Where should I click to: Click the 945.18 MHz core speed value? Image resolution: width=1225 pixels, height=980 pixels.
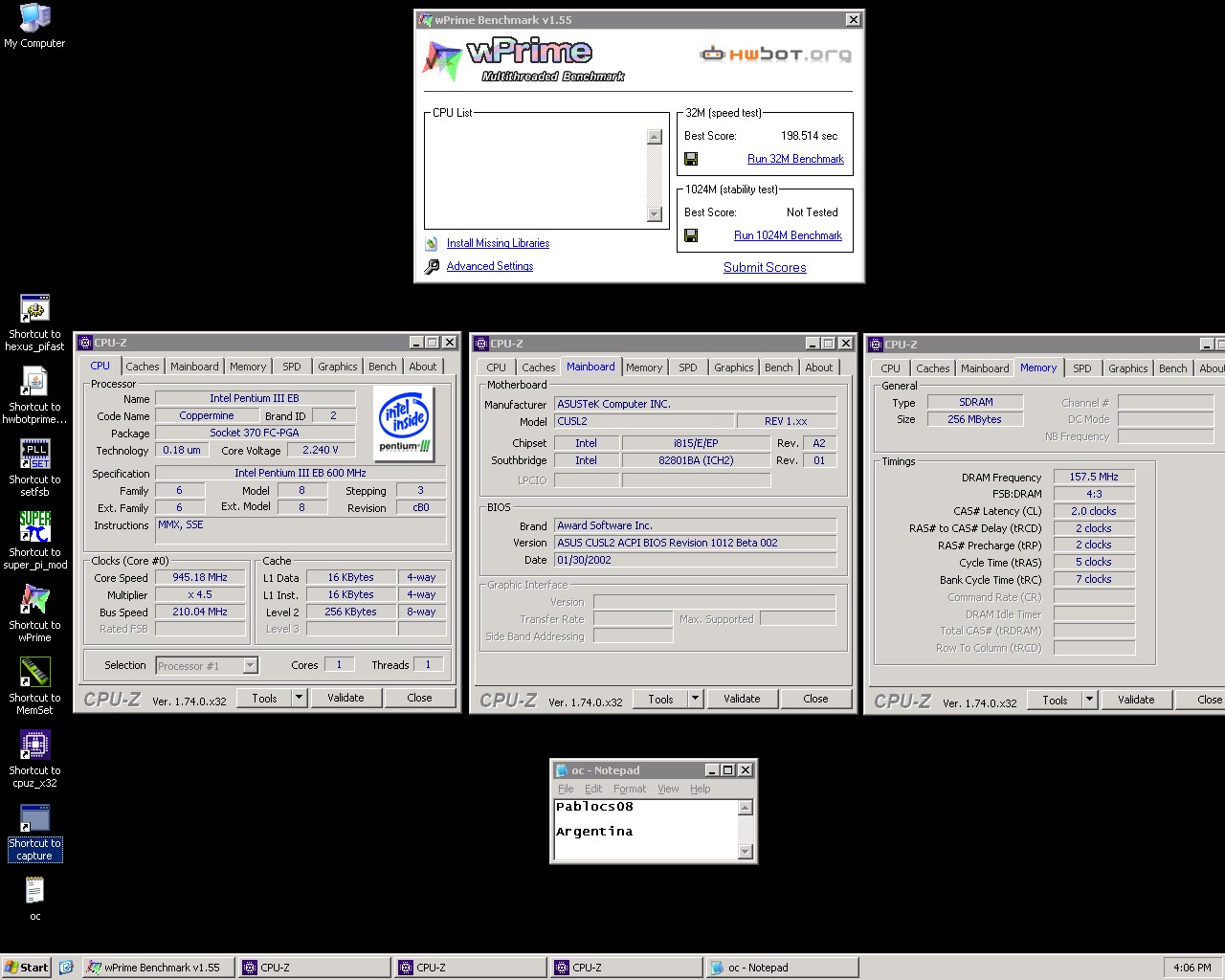[200, 577]
